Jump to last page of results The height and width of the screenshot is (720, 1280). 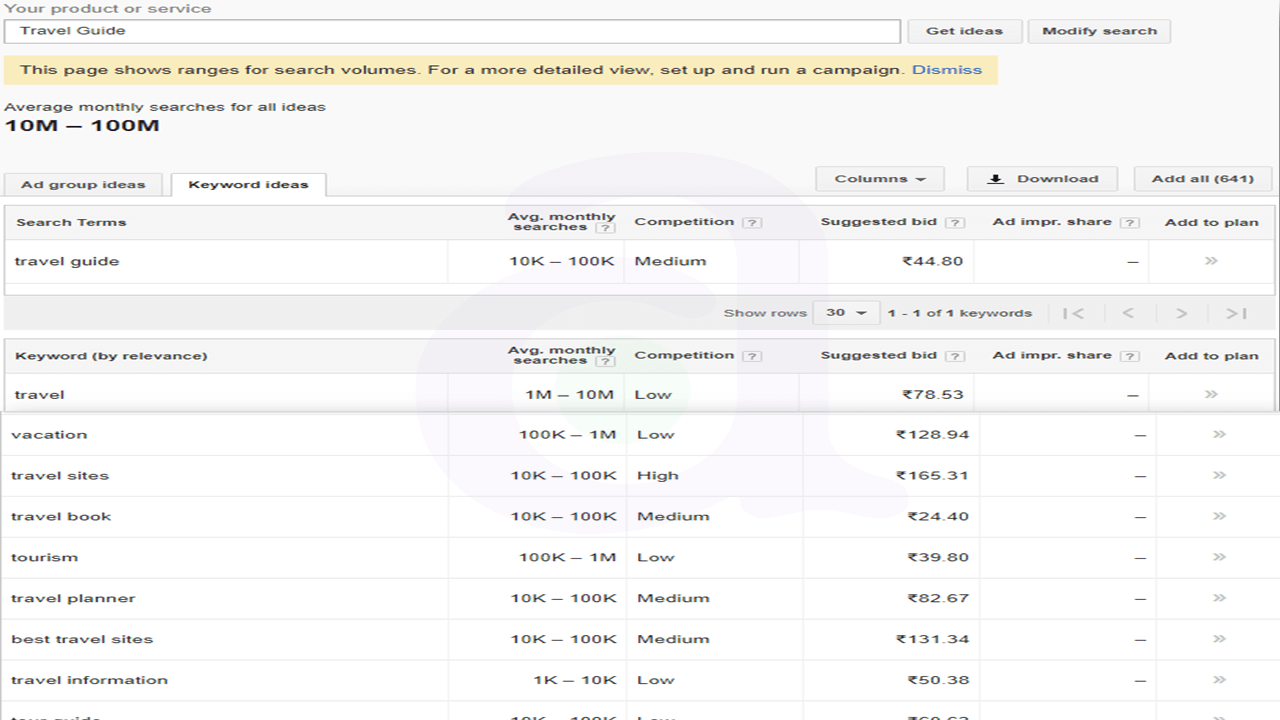point(1236,313)
